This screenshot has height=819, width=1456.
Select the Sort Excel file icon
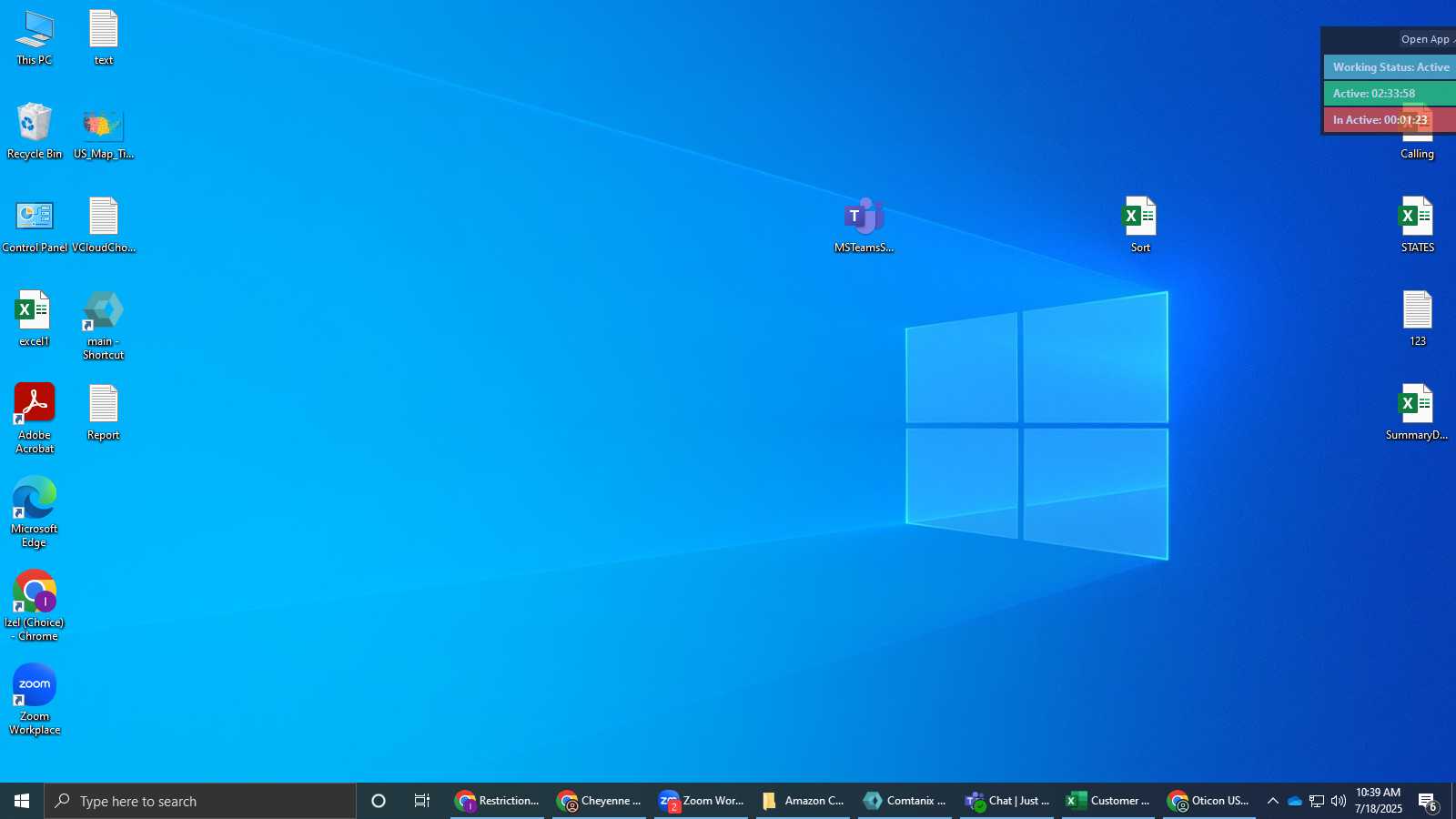1140,226
